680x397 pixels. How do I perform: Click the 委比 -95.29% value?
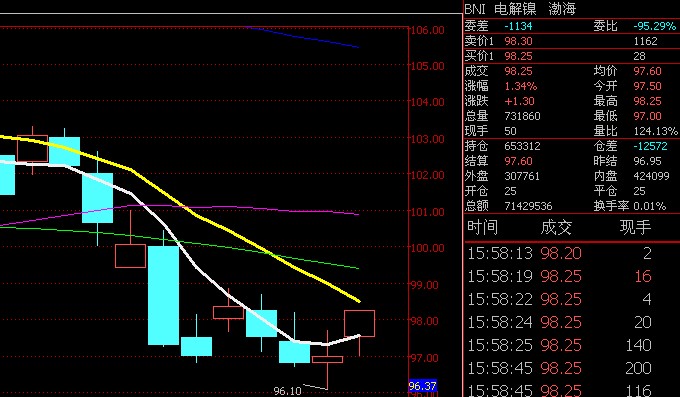coord(654,26)
